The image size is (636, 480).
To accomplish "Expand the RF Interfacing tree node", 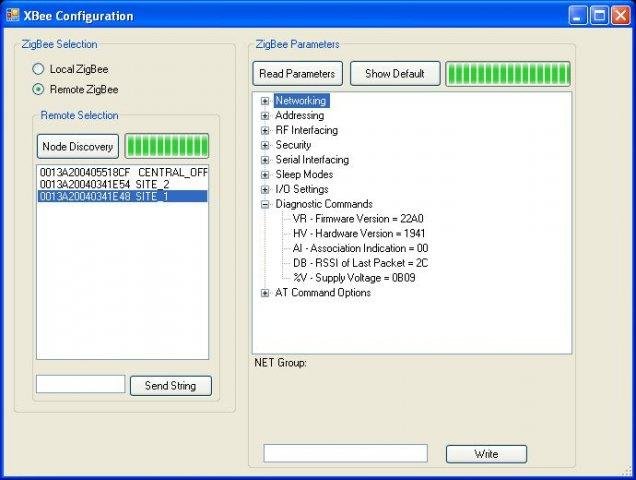I will (265, 130).
